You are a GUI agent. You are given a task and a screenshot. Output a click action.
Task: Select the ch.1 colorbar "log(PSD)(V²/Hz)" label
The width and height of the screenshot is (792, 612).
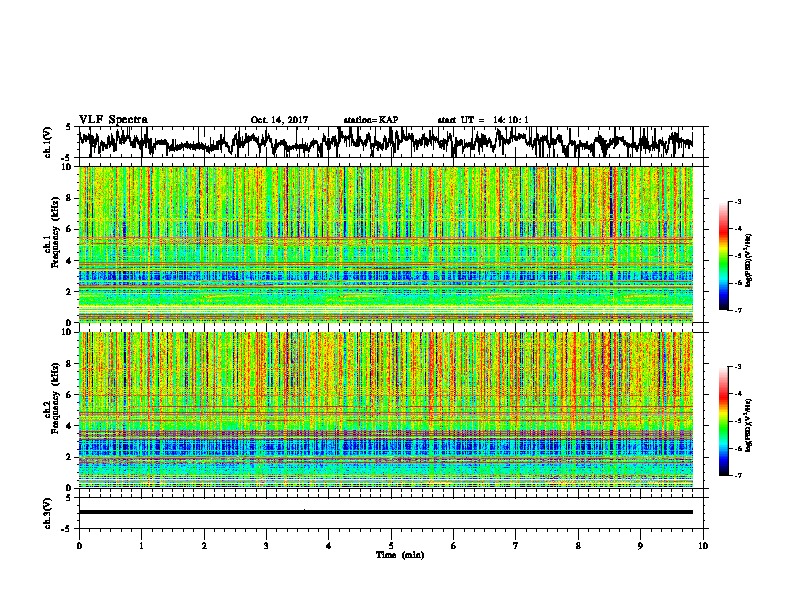(x=748, y=260)
